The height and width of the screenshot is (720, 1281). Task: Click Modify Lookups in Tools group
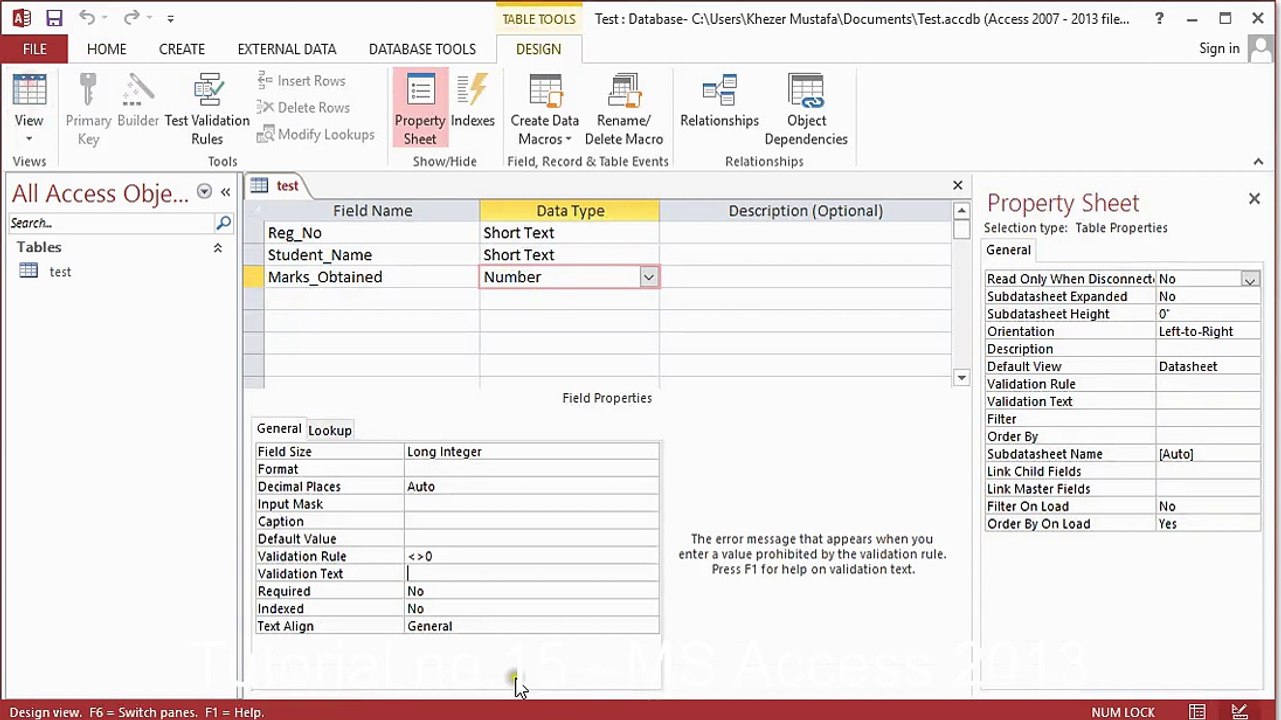coord(316,134)
